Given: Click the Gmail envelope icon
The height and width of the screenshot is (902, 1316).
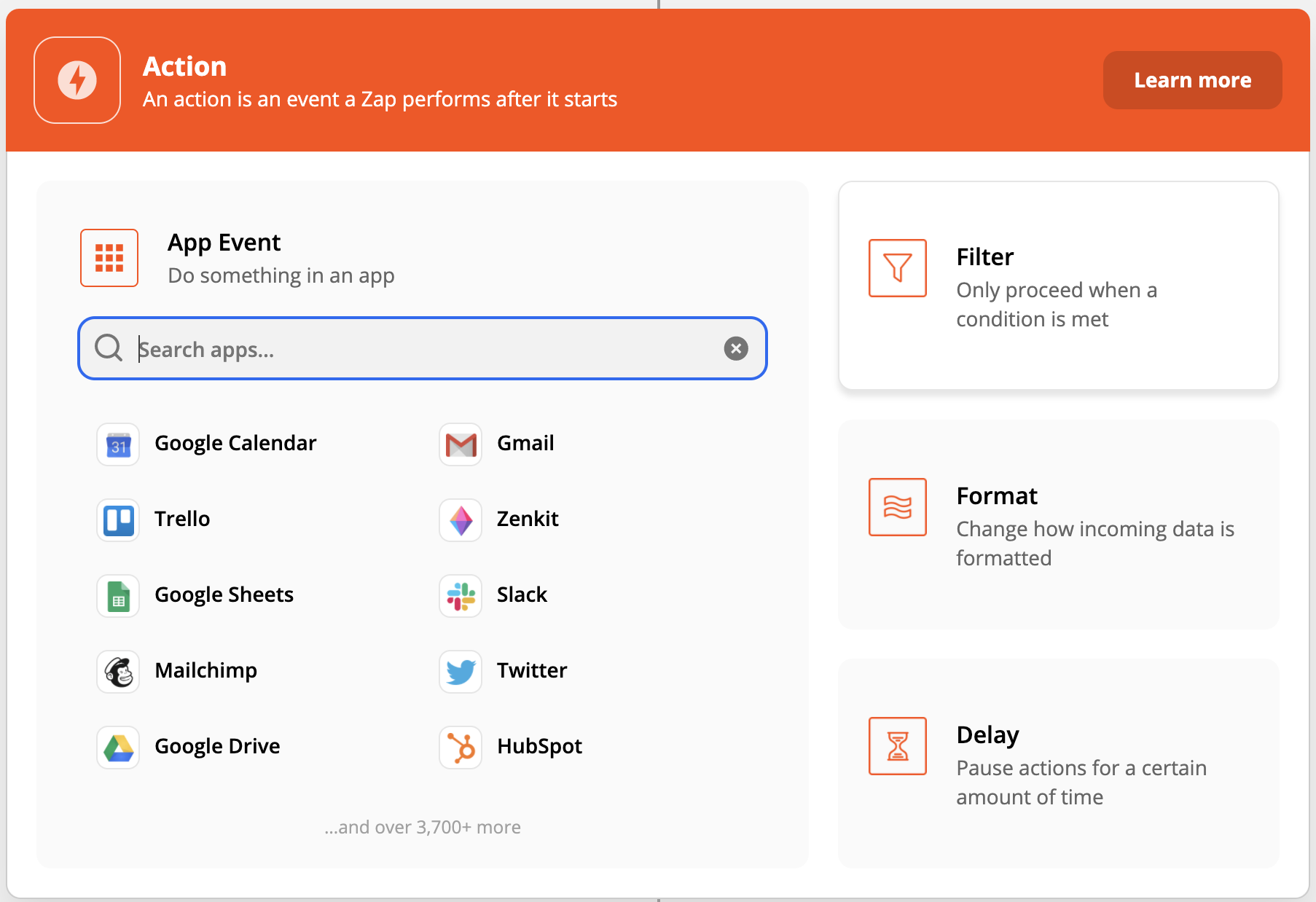Looking at the screenshot, I should click(461, 444).
